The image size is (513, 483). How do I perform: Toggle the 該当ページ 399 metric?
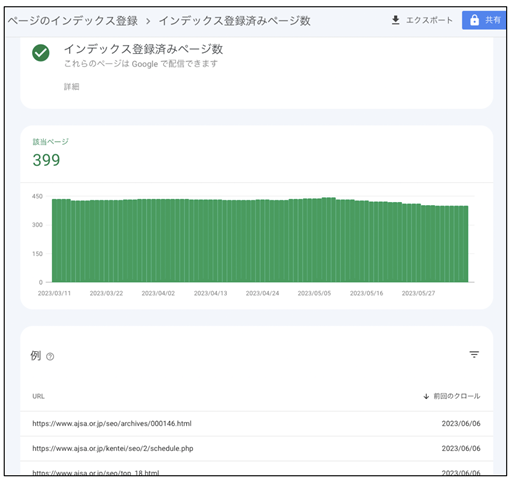click(51, 154)
